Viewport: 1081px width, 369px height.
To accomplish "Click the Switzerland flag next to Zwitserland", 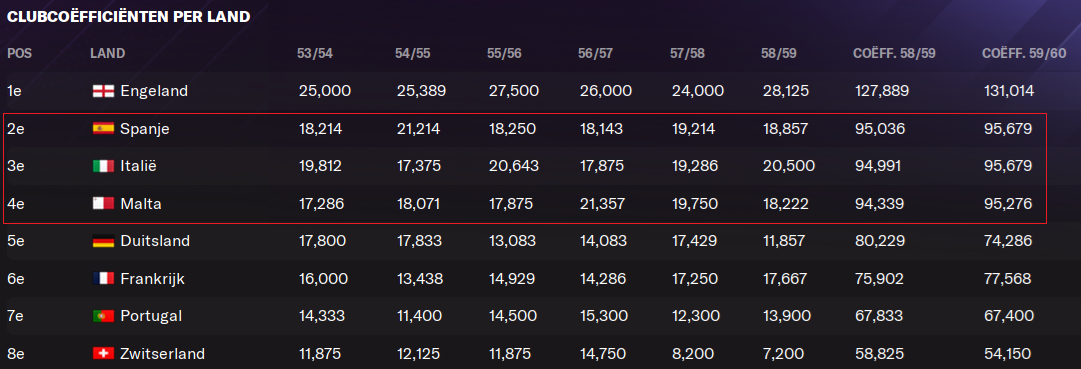I will [103, 354].
